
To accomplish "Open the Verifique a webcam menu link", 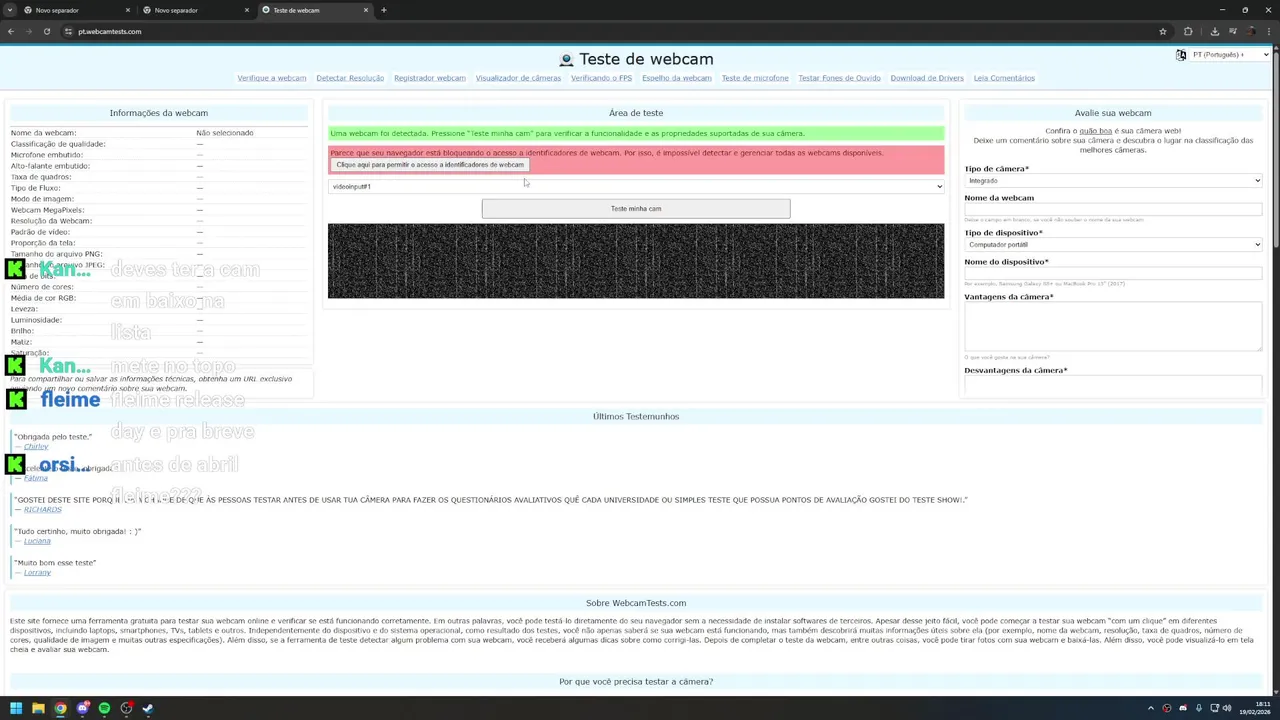I will tap(272, 78).
